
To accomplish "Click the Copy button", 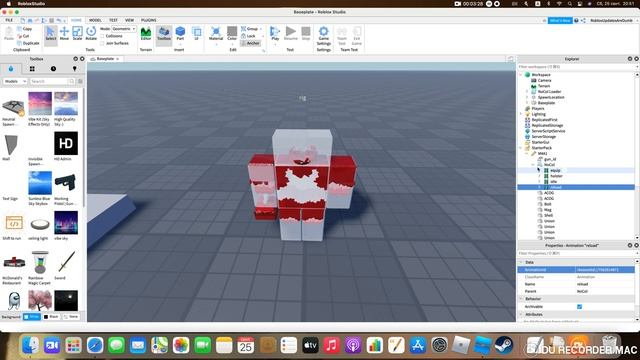I will (x=24, y=29).
